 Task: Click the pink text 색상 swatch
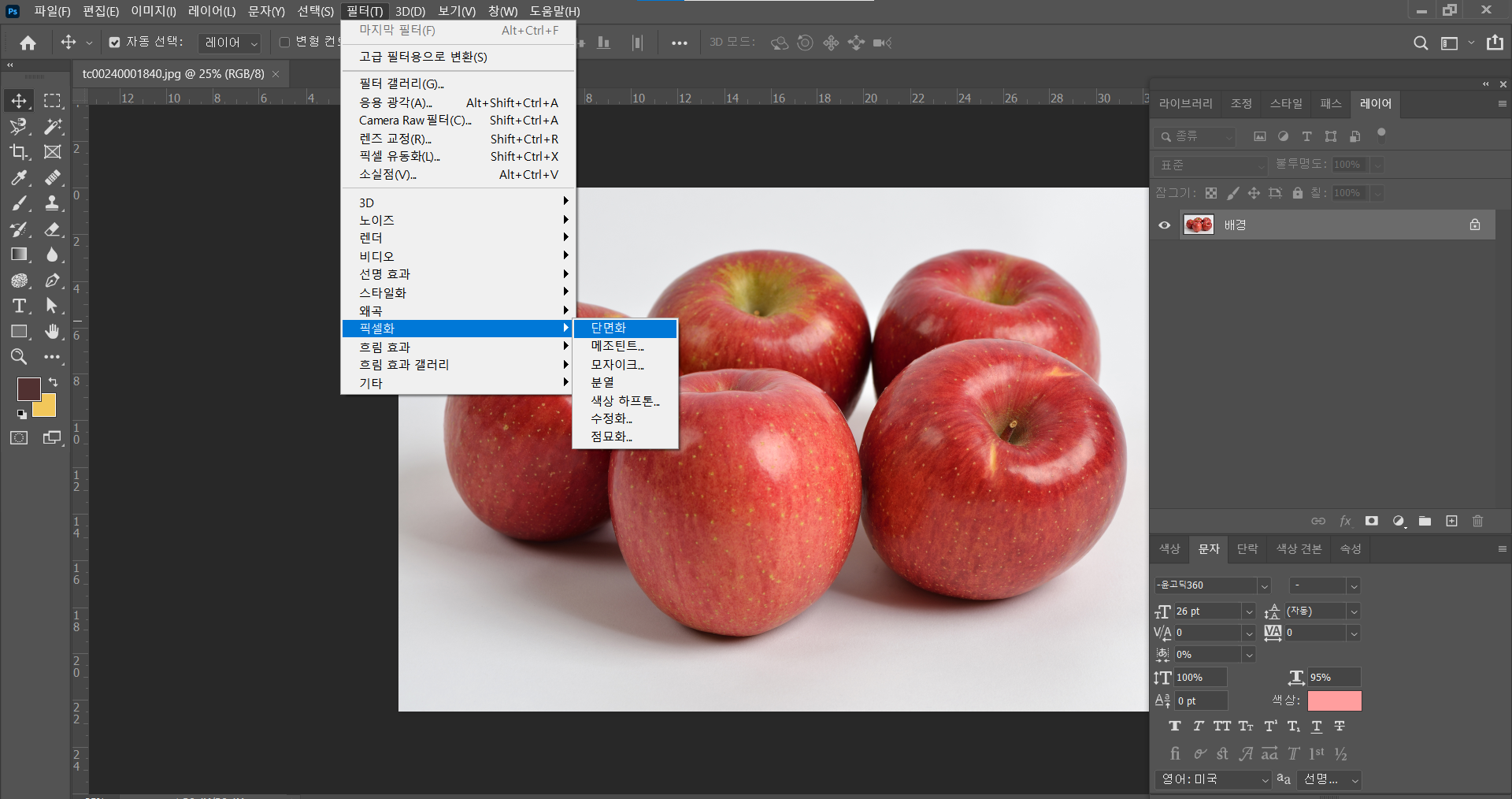point(1334,701)
